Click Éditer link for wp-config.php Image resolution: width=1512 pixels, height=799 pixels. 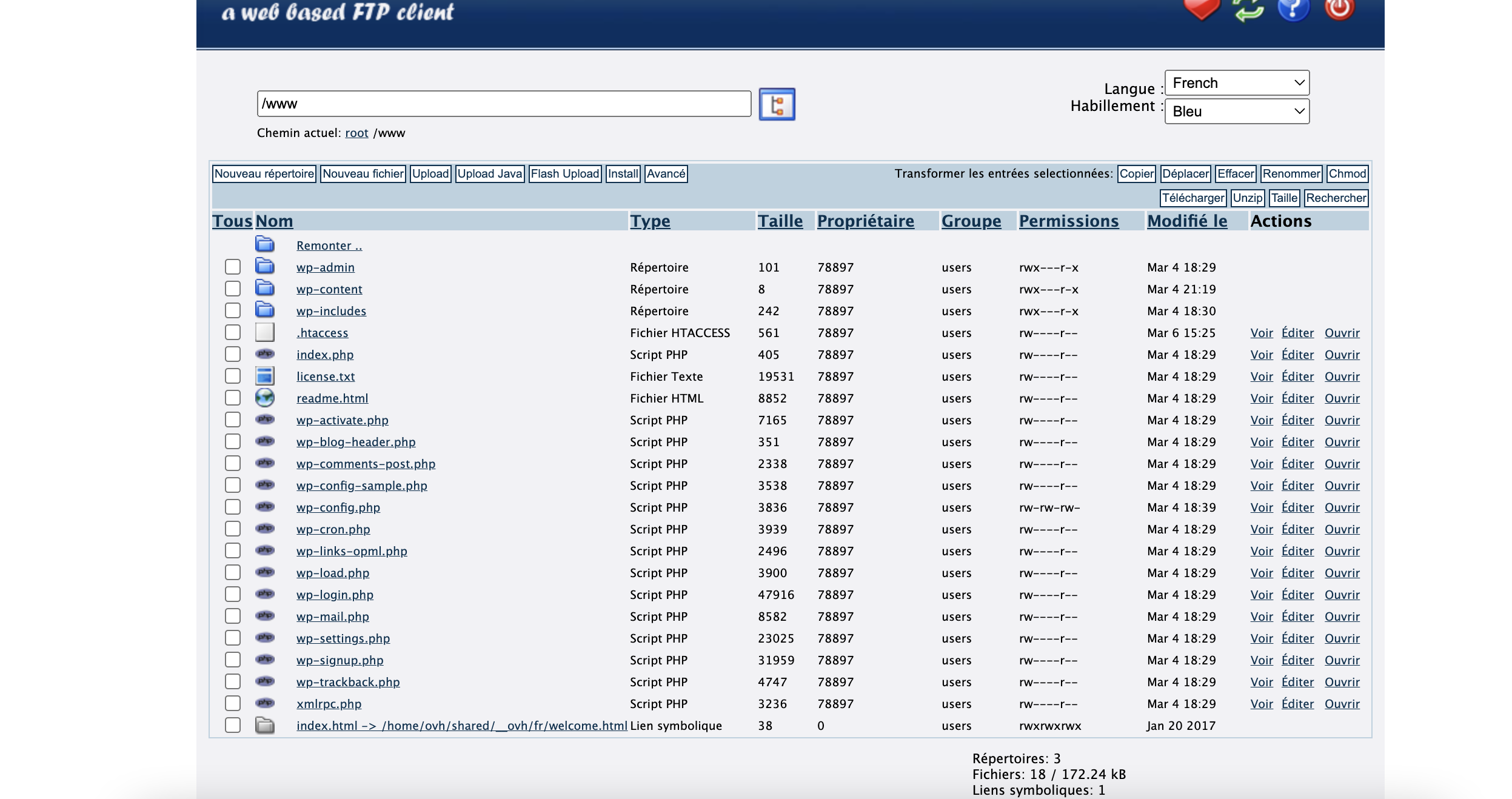(1297, 507)
